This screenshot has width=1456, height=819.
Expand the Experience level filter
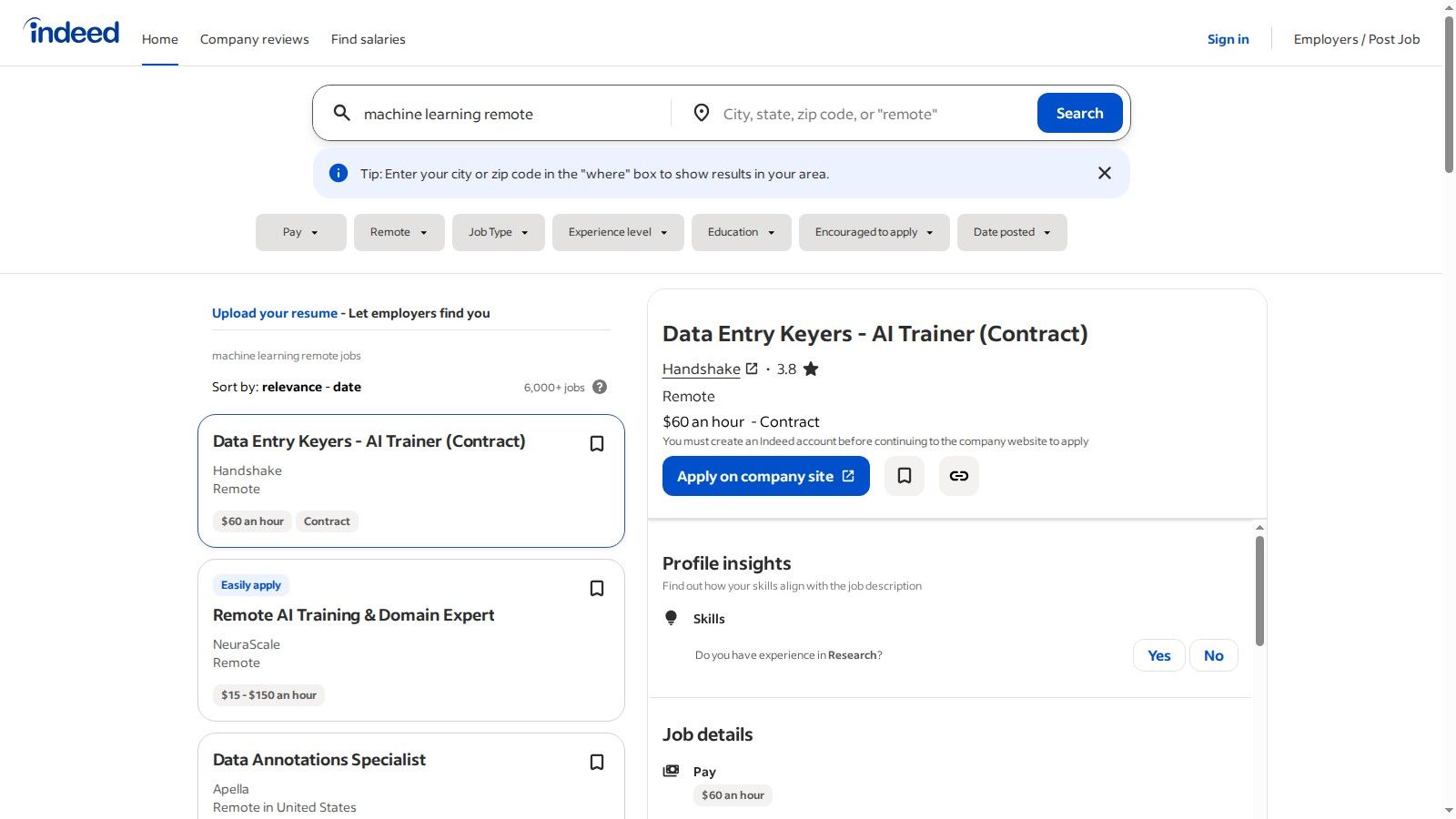[617, 232]
